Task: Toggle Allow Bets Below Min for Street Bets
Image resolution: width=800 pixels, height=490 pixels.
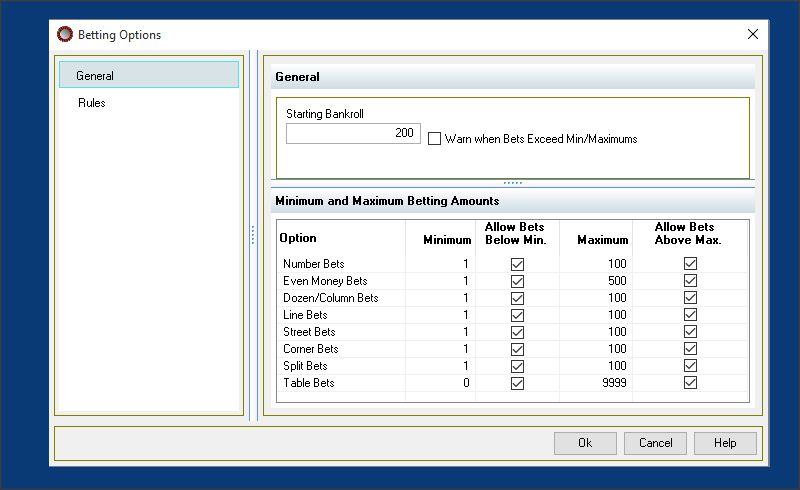Action: tap(517, 332)
